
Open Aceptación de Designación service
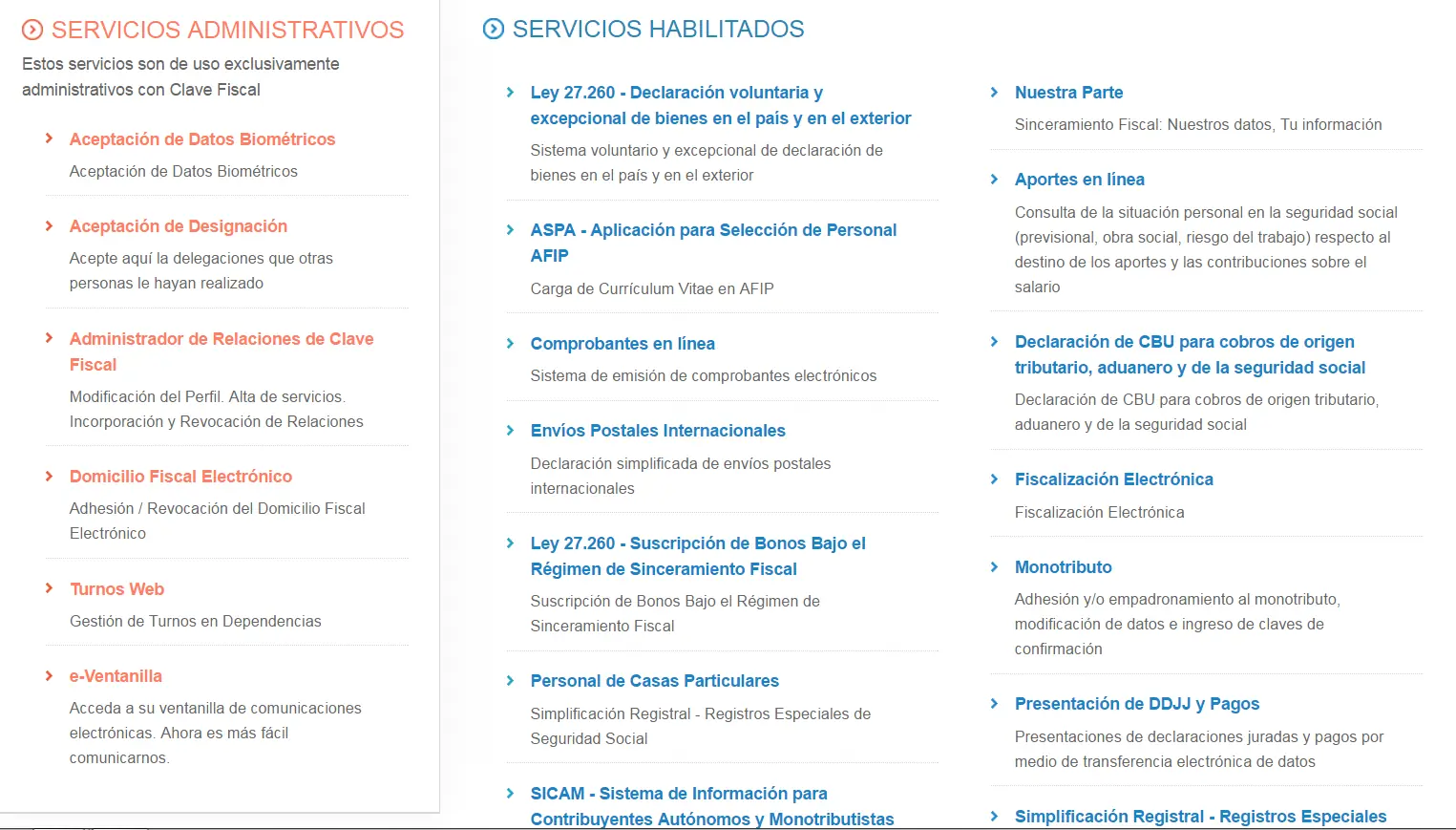[179, 226]
